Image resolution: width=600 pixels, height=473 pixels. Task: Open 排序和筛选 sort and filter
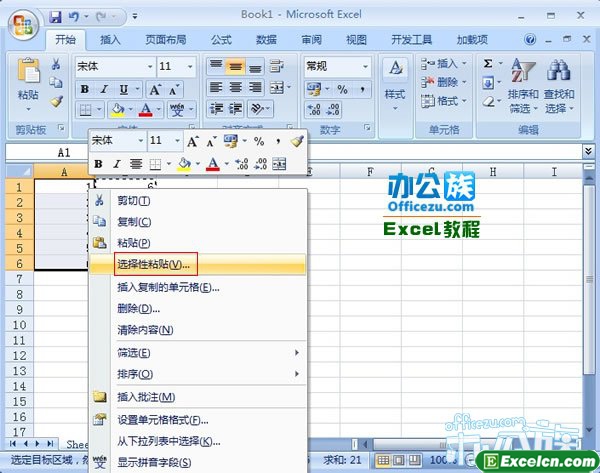coord(523,86)
